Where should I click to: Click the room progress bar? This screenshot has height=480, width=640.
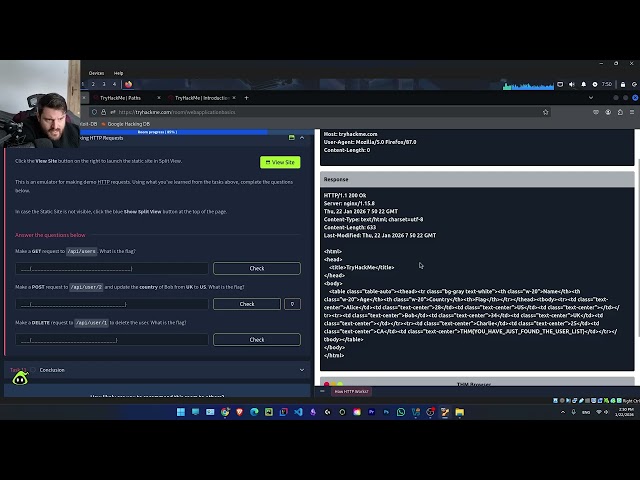(x=157, y=131)
